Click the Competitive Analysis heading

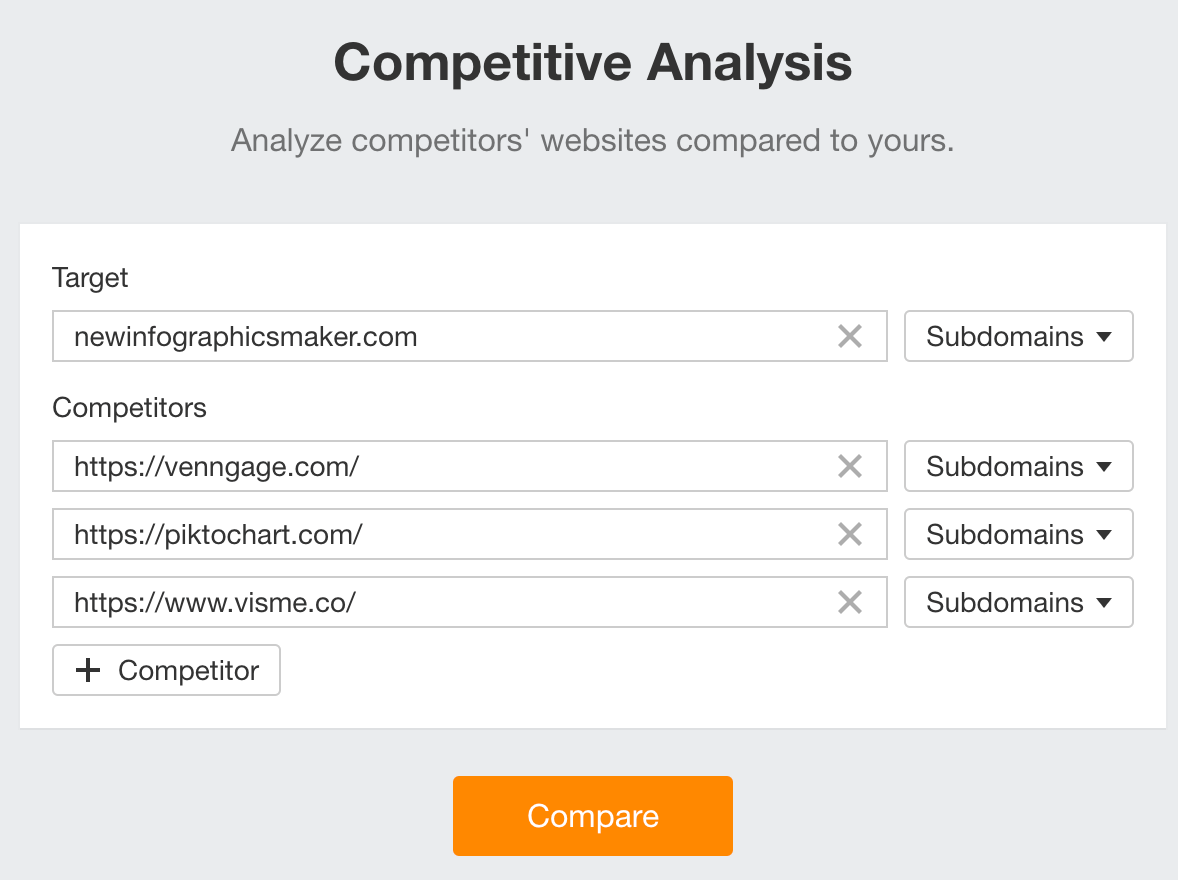coord(592,62)
